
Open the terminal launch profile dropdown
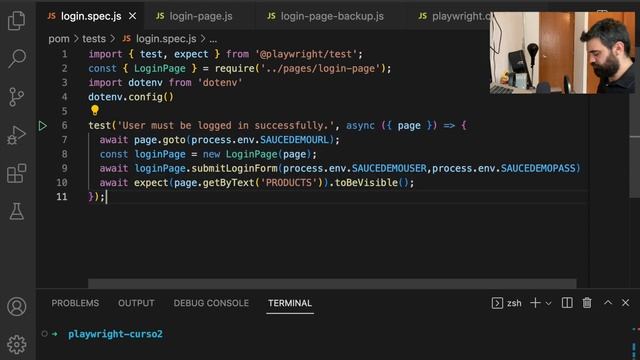click(x=549, y=303)
